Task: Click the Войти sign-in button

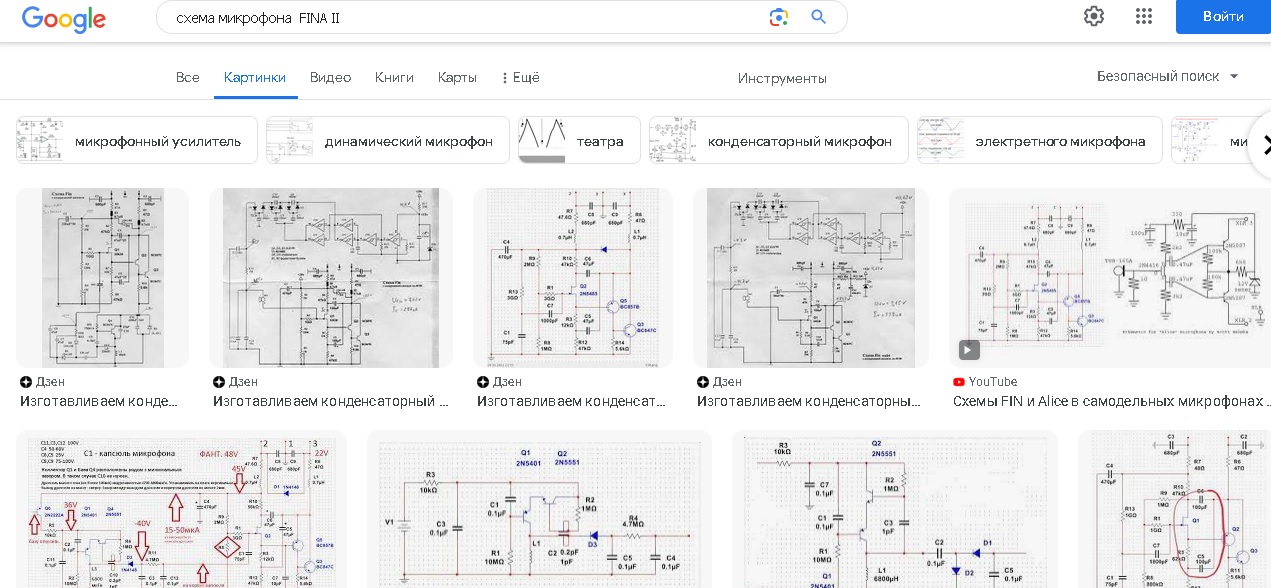Action: click(x=1222, y=17)
